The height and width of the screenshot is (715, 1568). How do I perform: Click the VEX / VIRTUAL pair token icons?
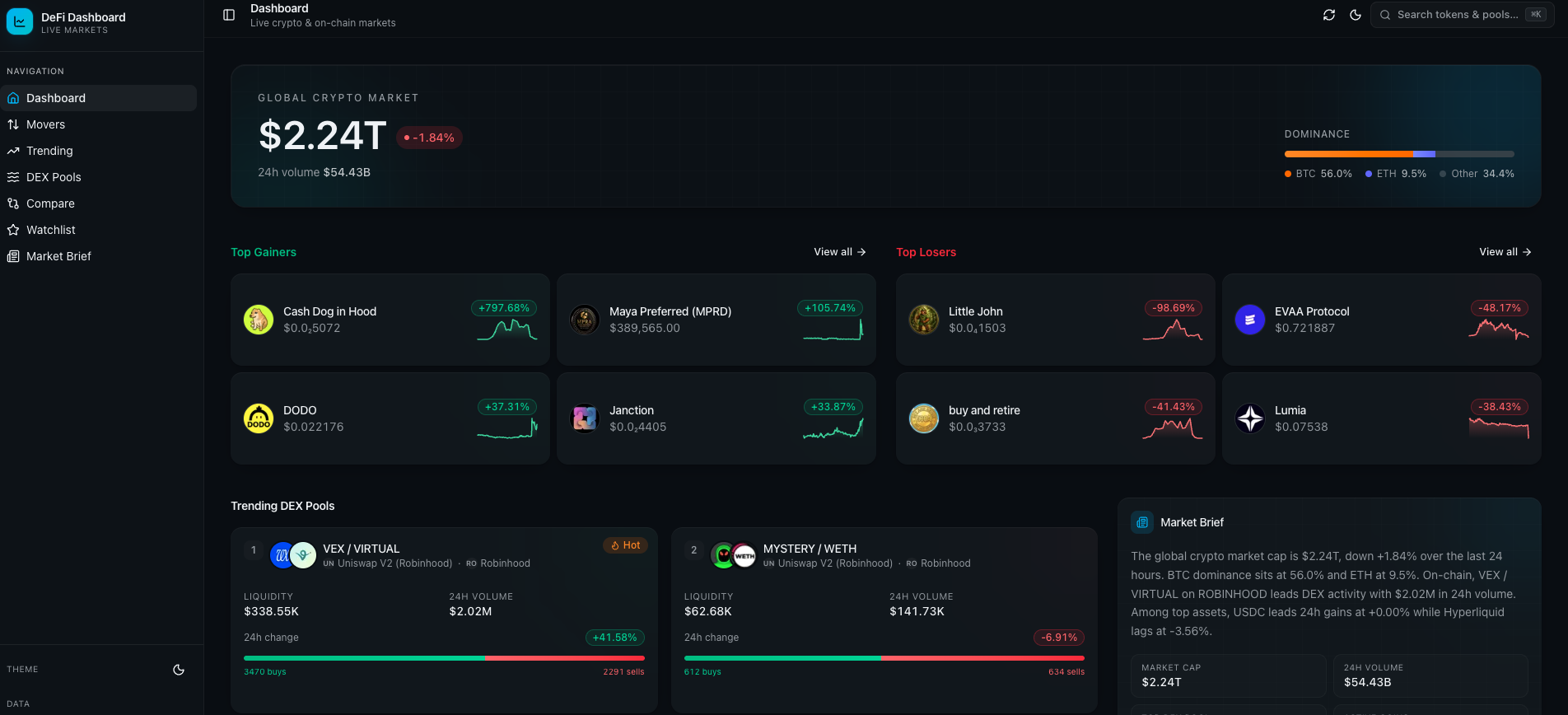coord(293,555)
